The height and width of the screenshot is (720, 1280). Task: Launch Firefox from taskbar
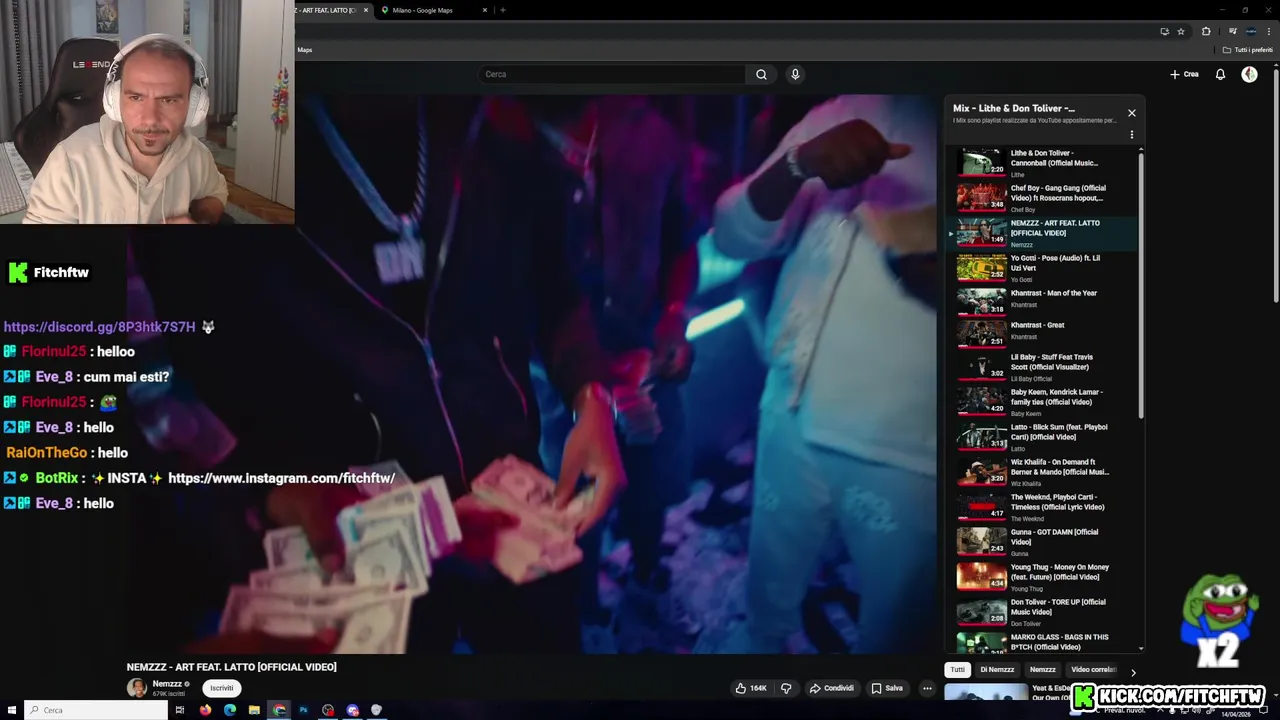point(205,710)
